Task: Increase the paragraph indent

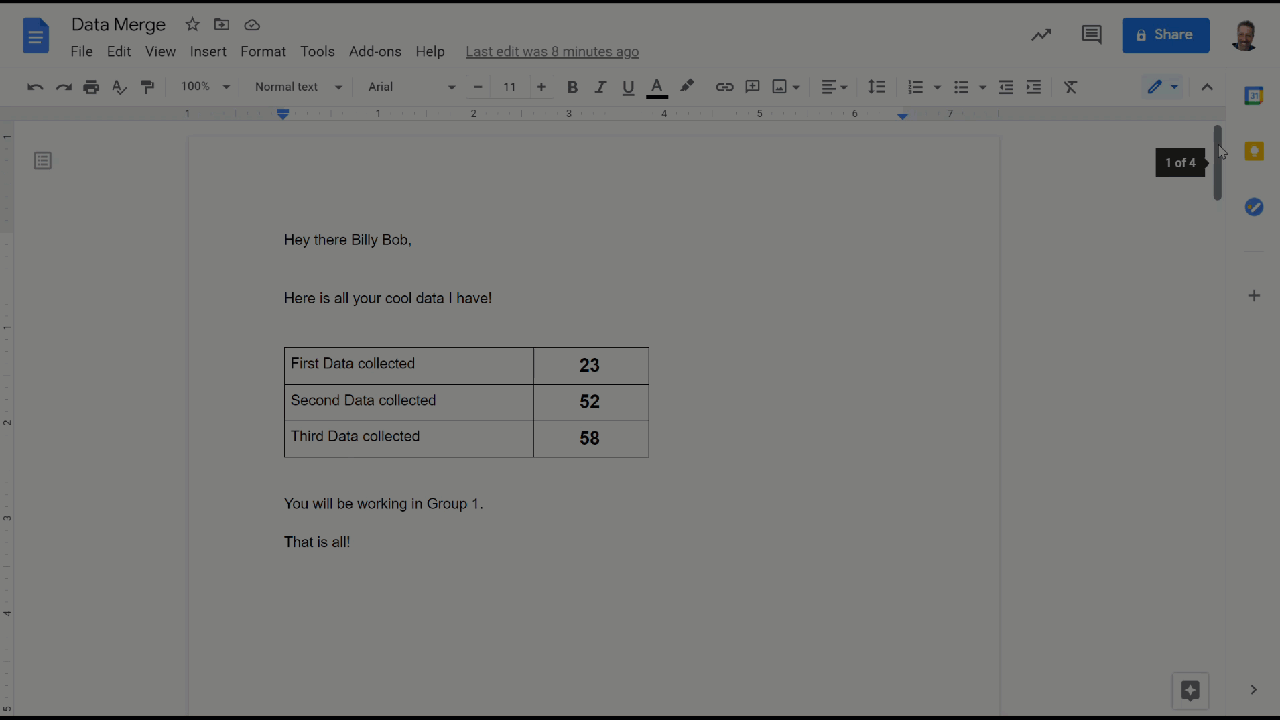Action: point(1034,87)
